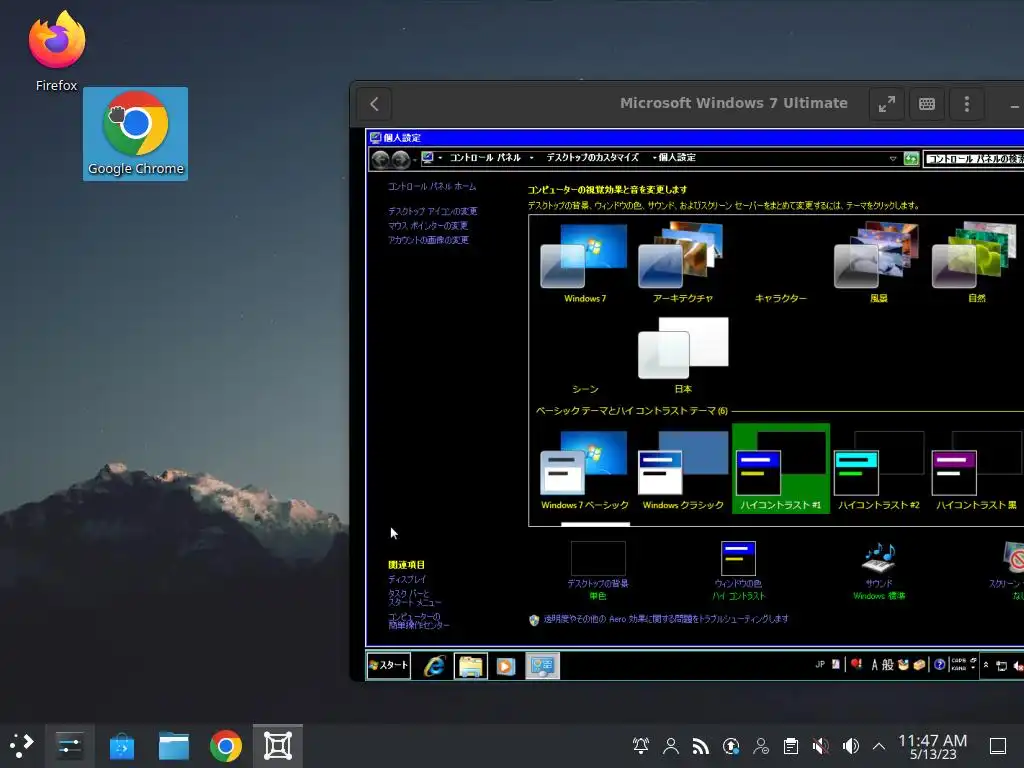Open Discover software store in panel

click(121, 746)
